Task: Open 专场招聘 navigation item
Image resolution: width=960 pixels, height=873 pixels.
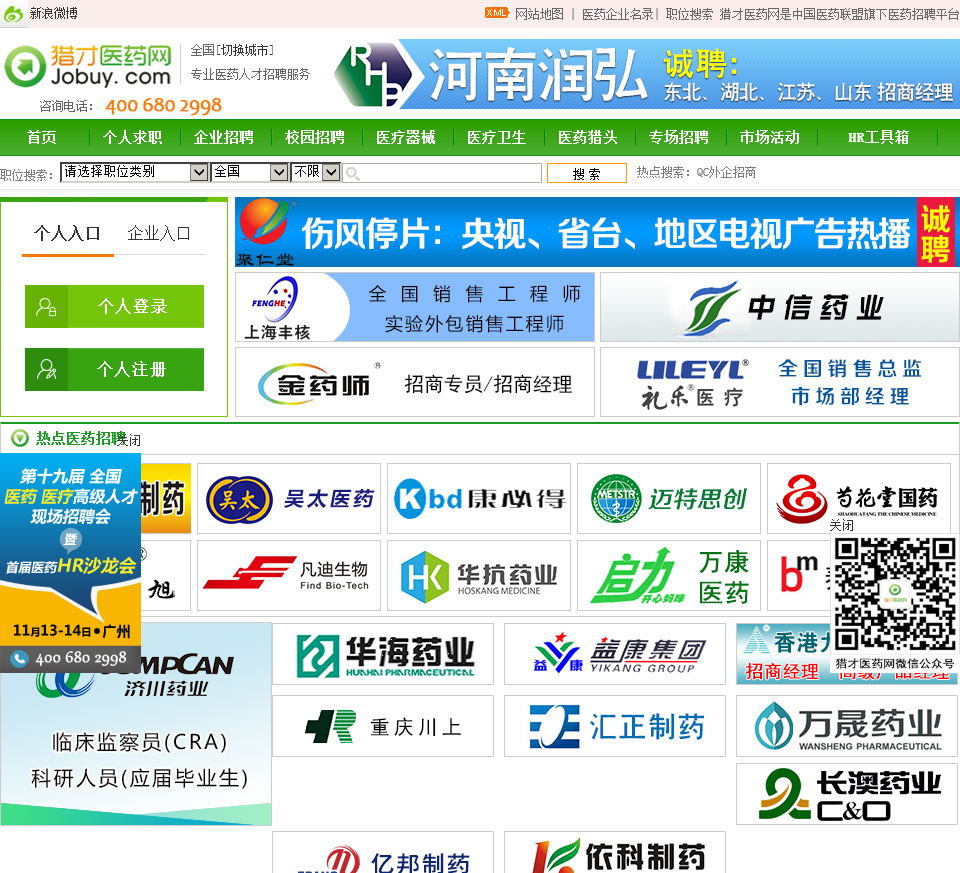Action: 678,137
